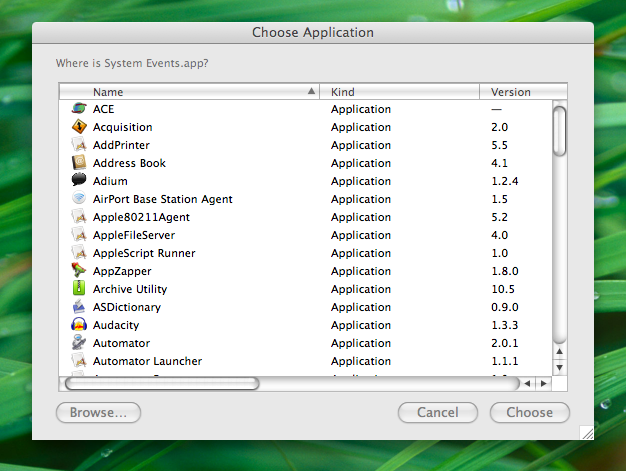The image size is (626, 471).
Task: Click the Automator robot icon
Action: (79, 343)
